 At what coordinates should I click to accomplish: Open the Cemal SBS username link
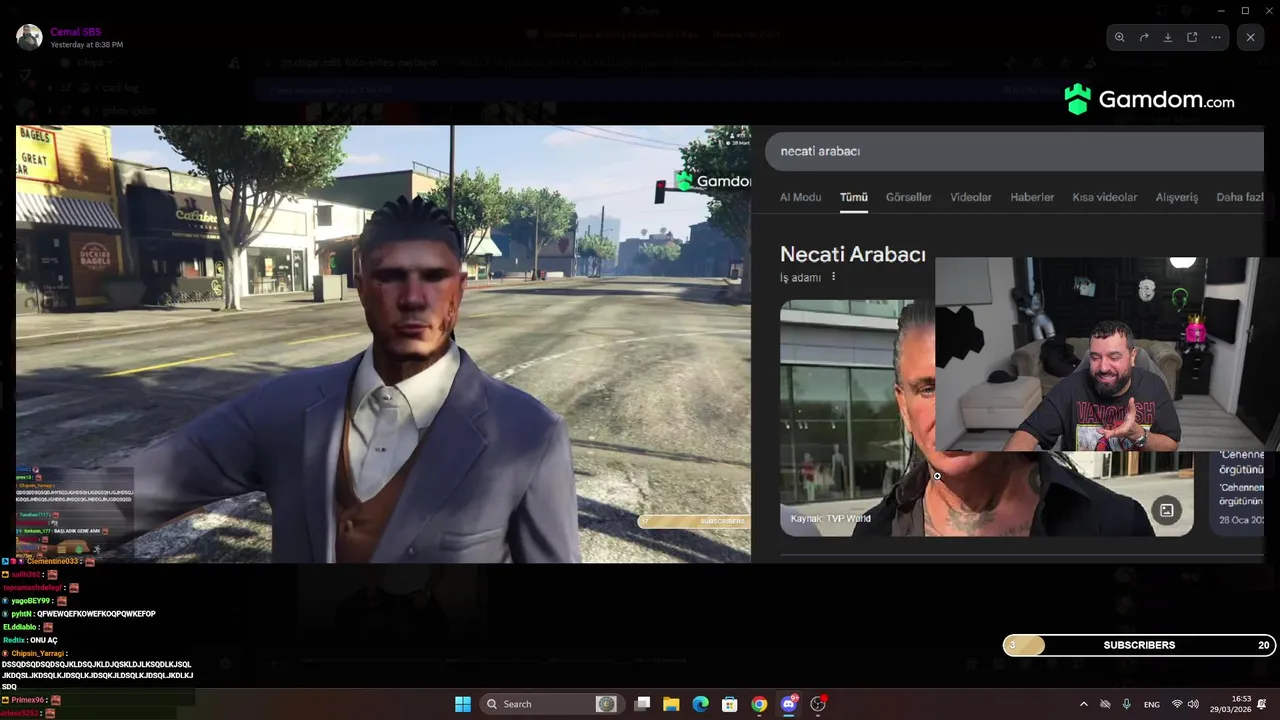(x=75, y=32)
